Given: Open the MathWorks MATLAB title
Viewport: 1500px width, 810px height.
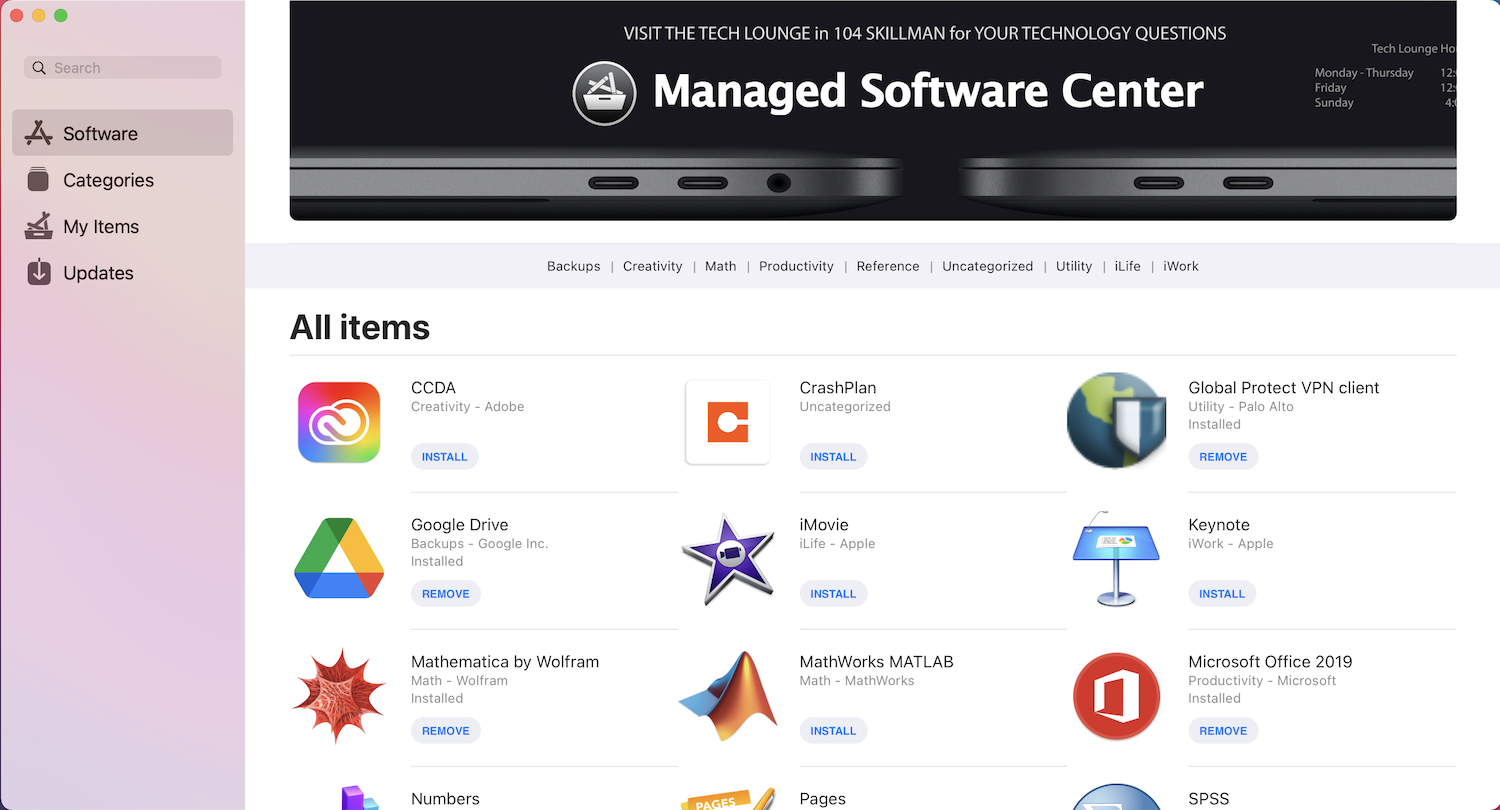Looking at the screenshot, I should click(877, 662).
